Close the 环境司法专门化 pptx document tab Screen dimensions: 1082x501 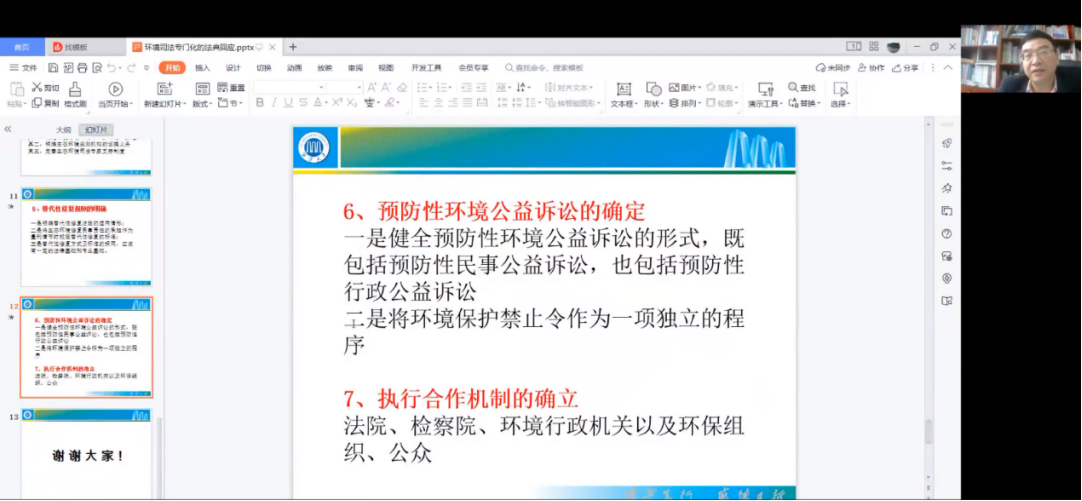(x=272, y=47)
